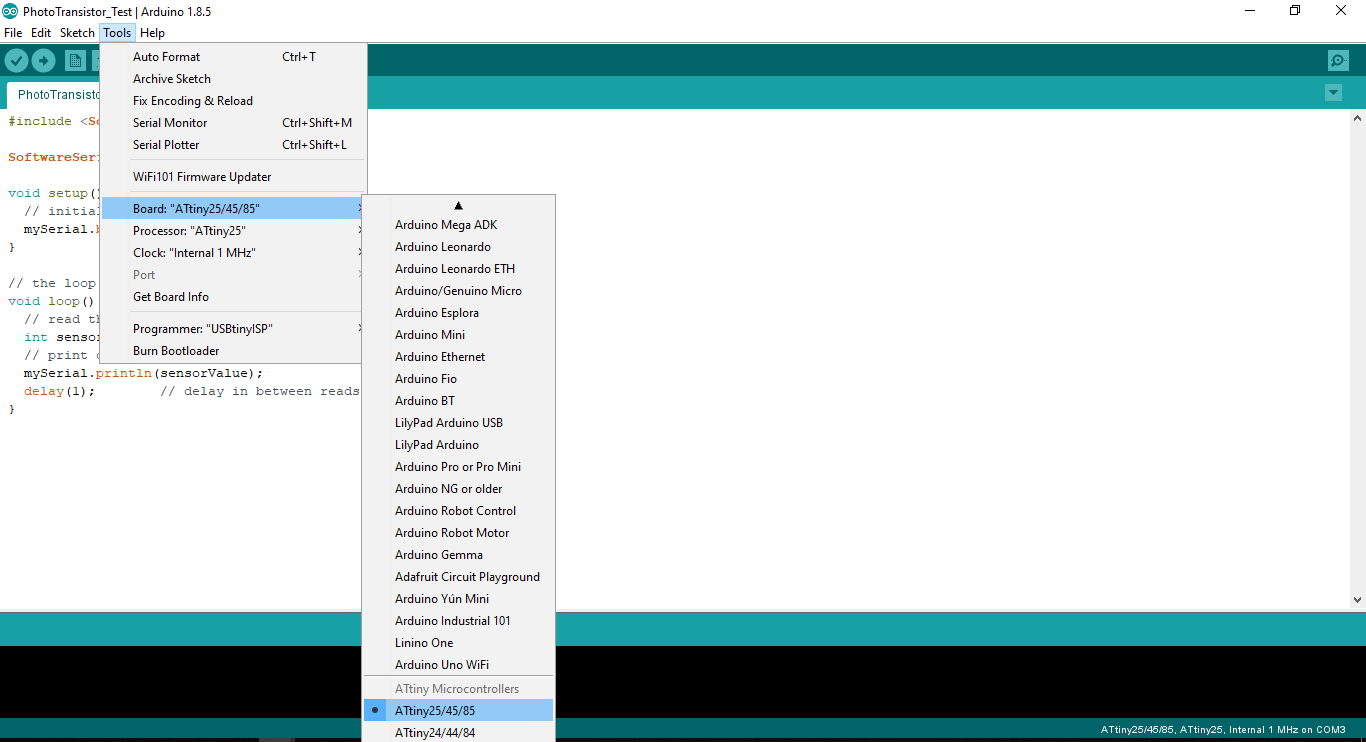Image resolution: width=1366 pixels, height=742 pixels.
Task: Choose Archive Sketch
Action: click(x=234, y=79)
